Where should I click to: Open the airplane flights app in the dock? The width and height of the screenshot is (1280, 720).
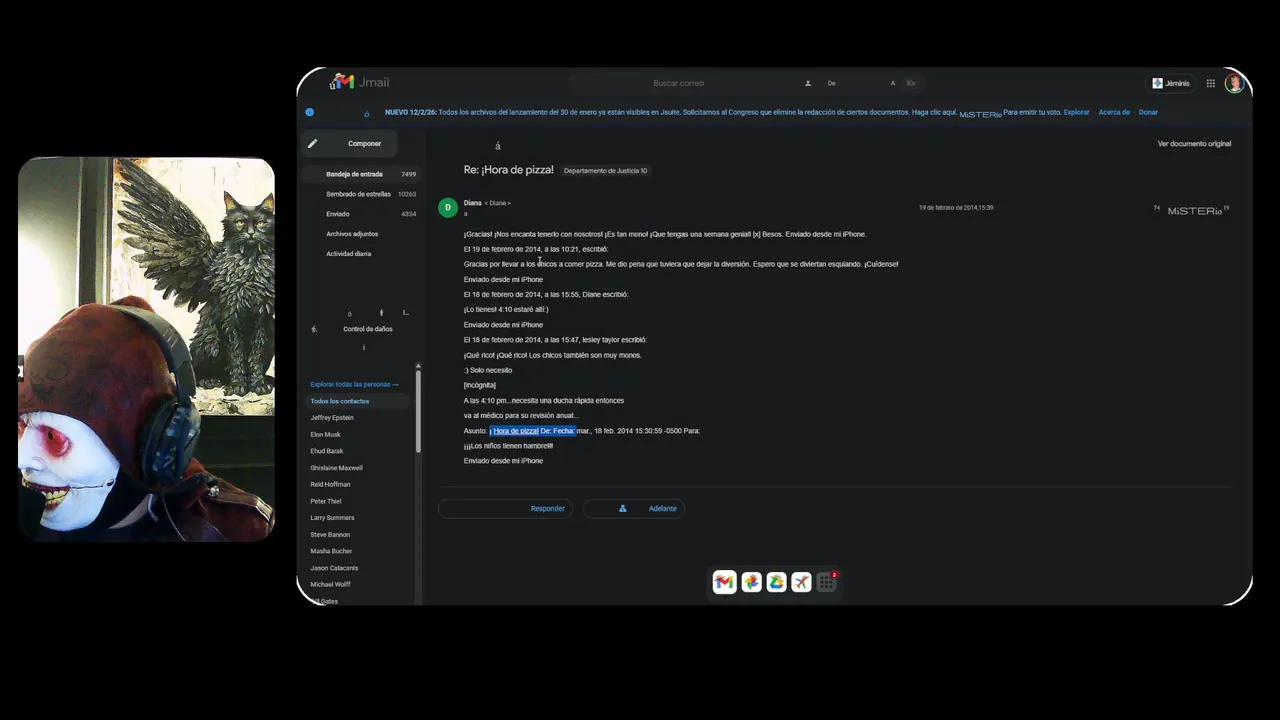click(801, 582)
